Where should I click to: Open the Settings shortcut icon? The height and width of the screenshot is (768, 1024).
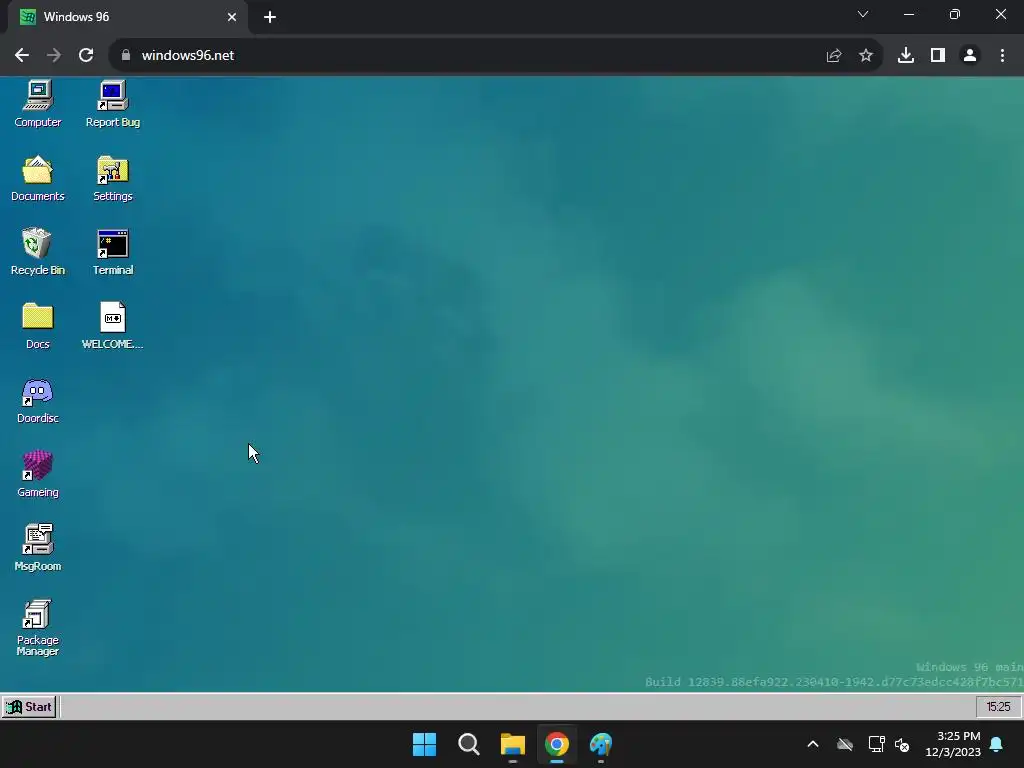112,178
